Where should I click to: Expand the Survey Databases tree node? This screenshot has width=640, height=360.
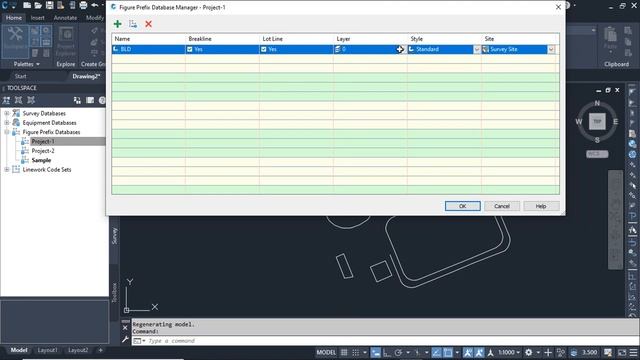click(x=7, y=113)
